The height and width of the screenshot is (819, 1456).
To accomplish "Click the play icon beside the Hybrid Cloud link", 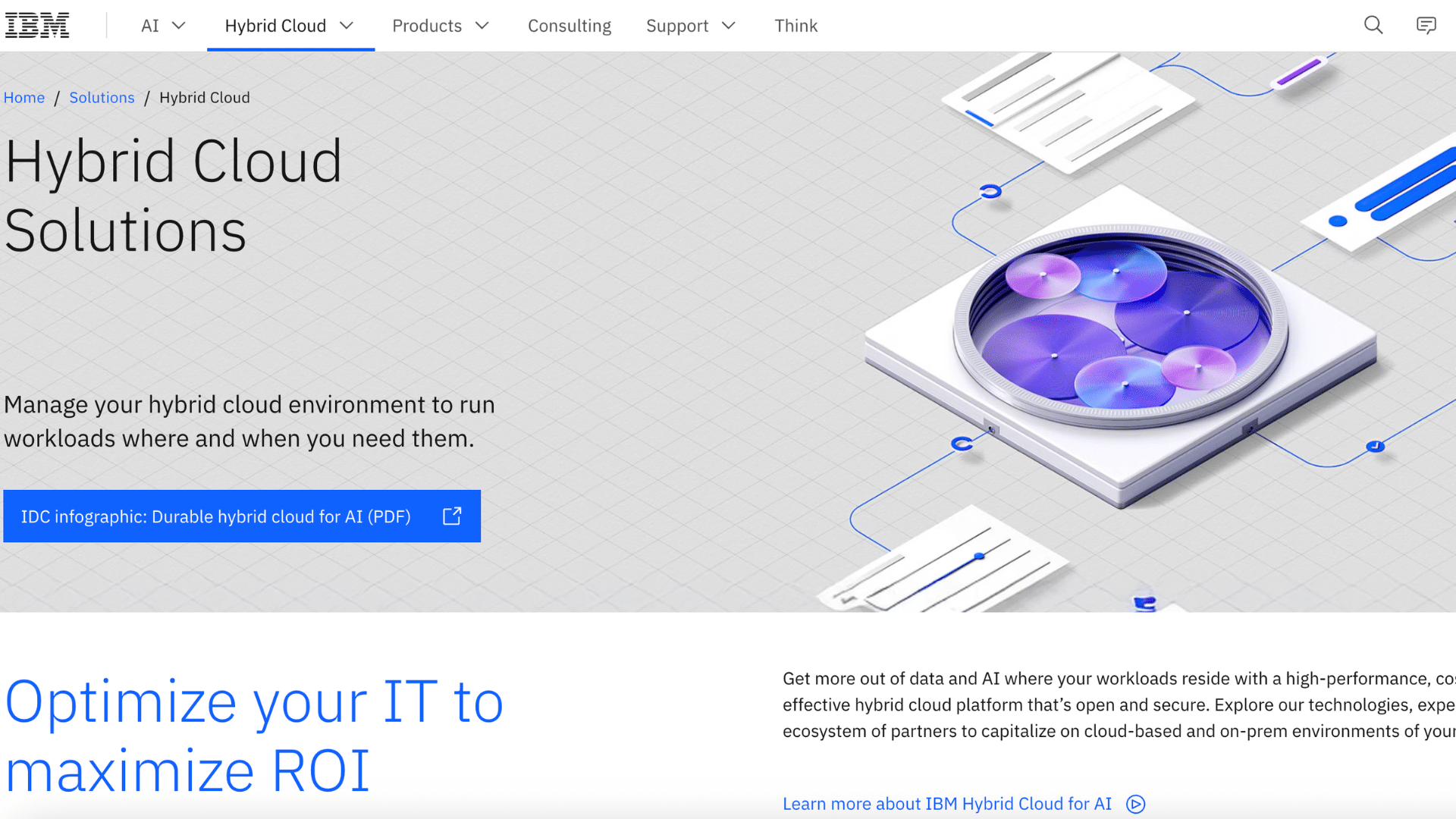I will coord(1134,804).
